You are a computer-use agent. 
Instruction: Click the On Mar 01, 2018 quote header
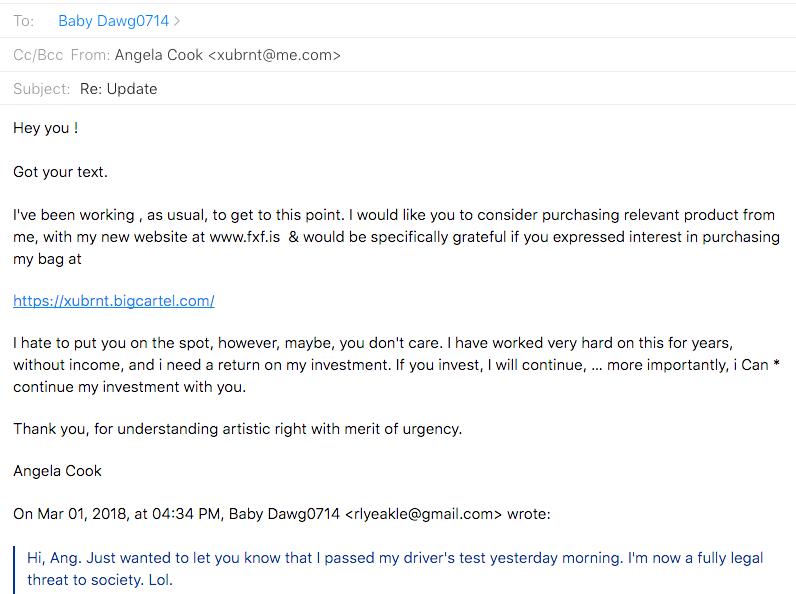[282, 514]
